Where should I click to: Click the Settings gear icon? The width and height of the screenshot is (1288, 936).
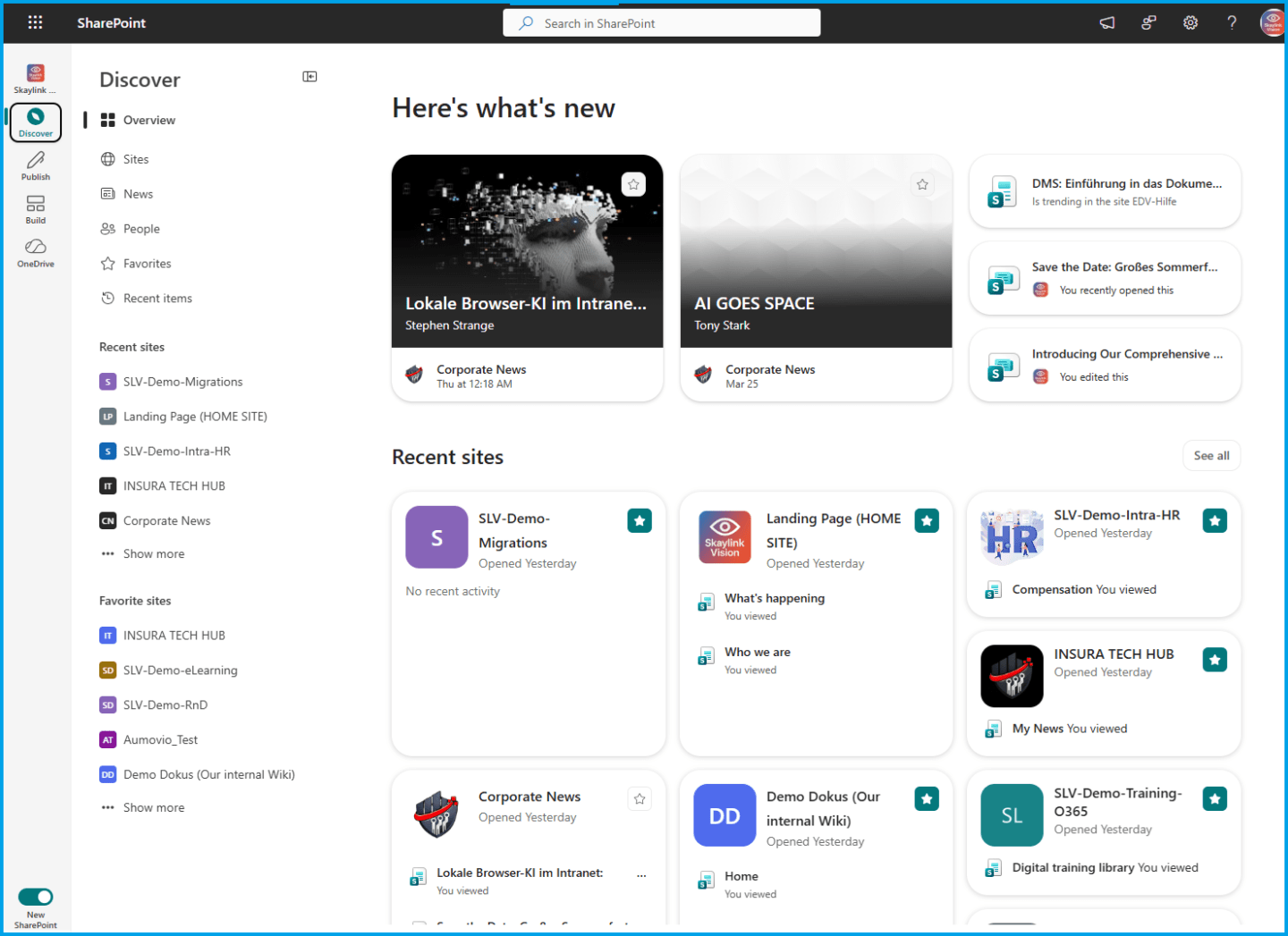(1190, 23)
